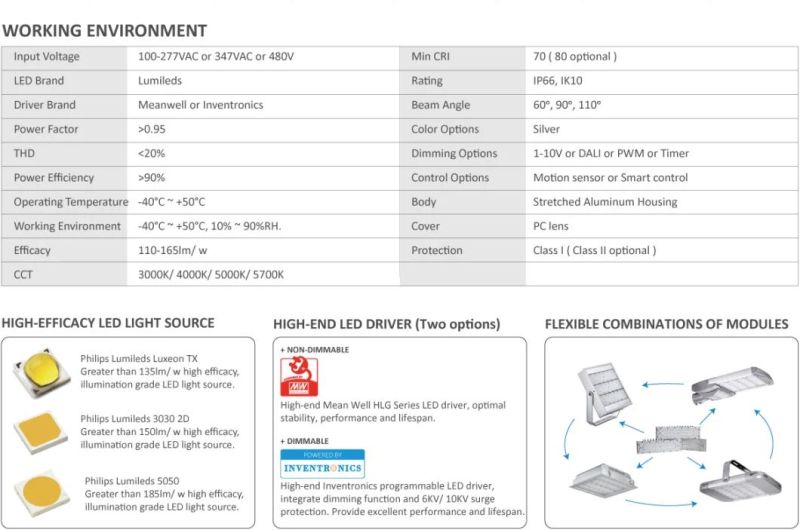Click the LED Brand label cell
The height and width of the screenshot is (530, 800).
click(x=64, y=82)
